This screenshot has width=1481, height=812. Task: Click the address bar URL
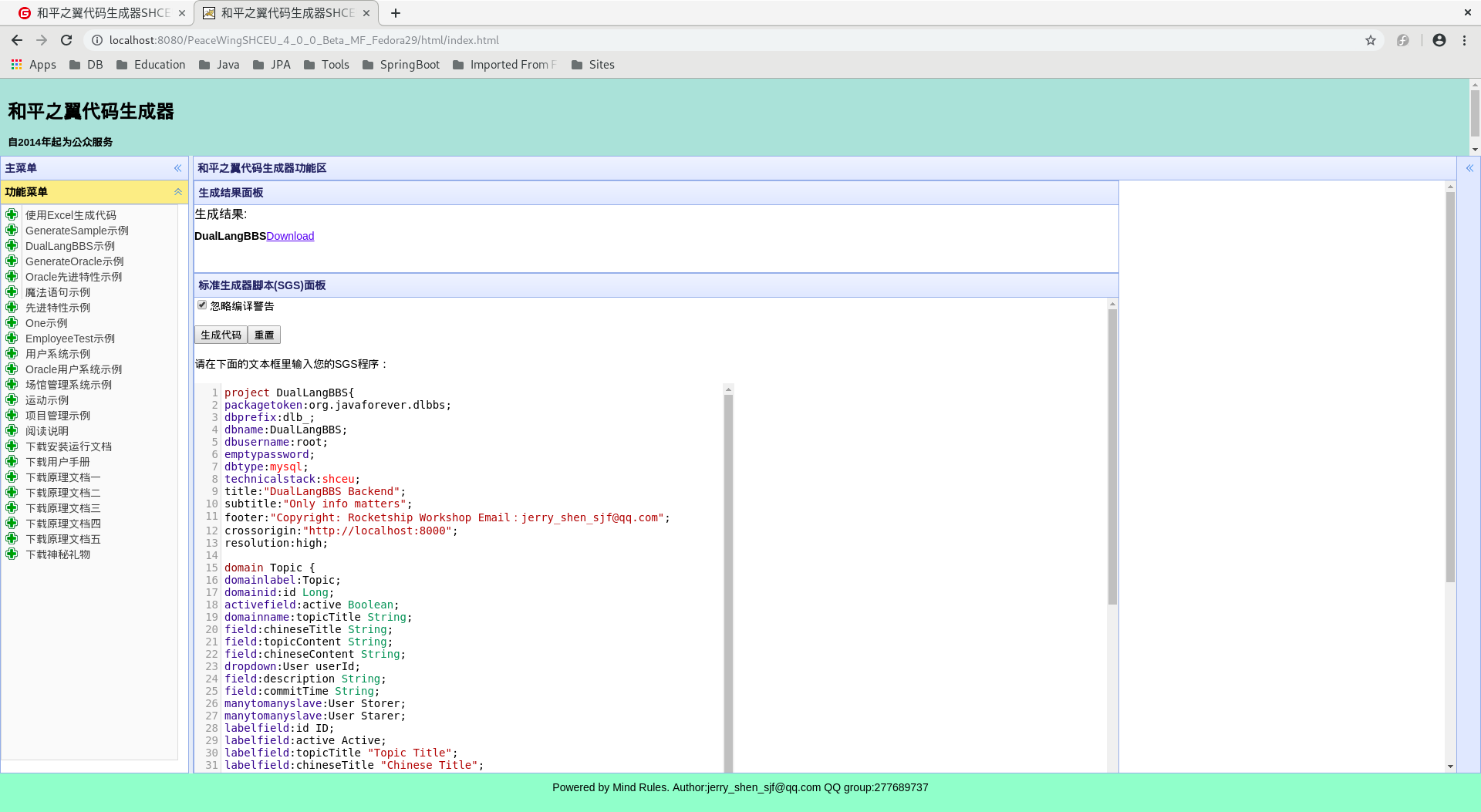tap(304, 40)
